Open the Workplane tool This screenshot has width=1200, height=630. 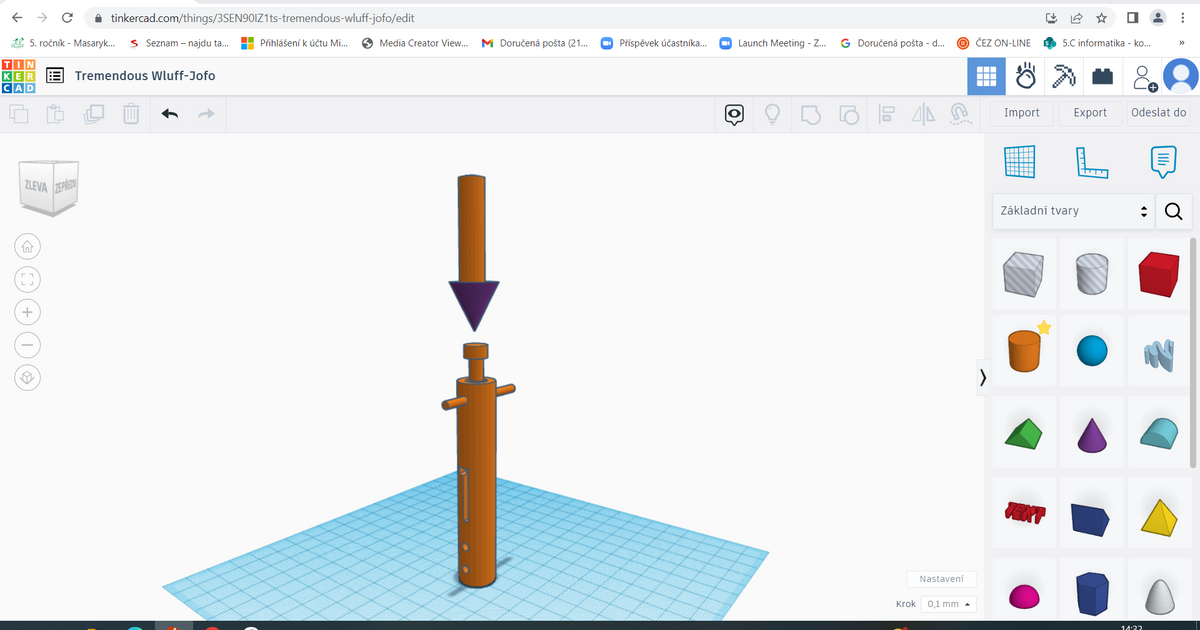pos(1019,161)
